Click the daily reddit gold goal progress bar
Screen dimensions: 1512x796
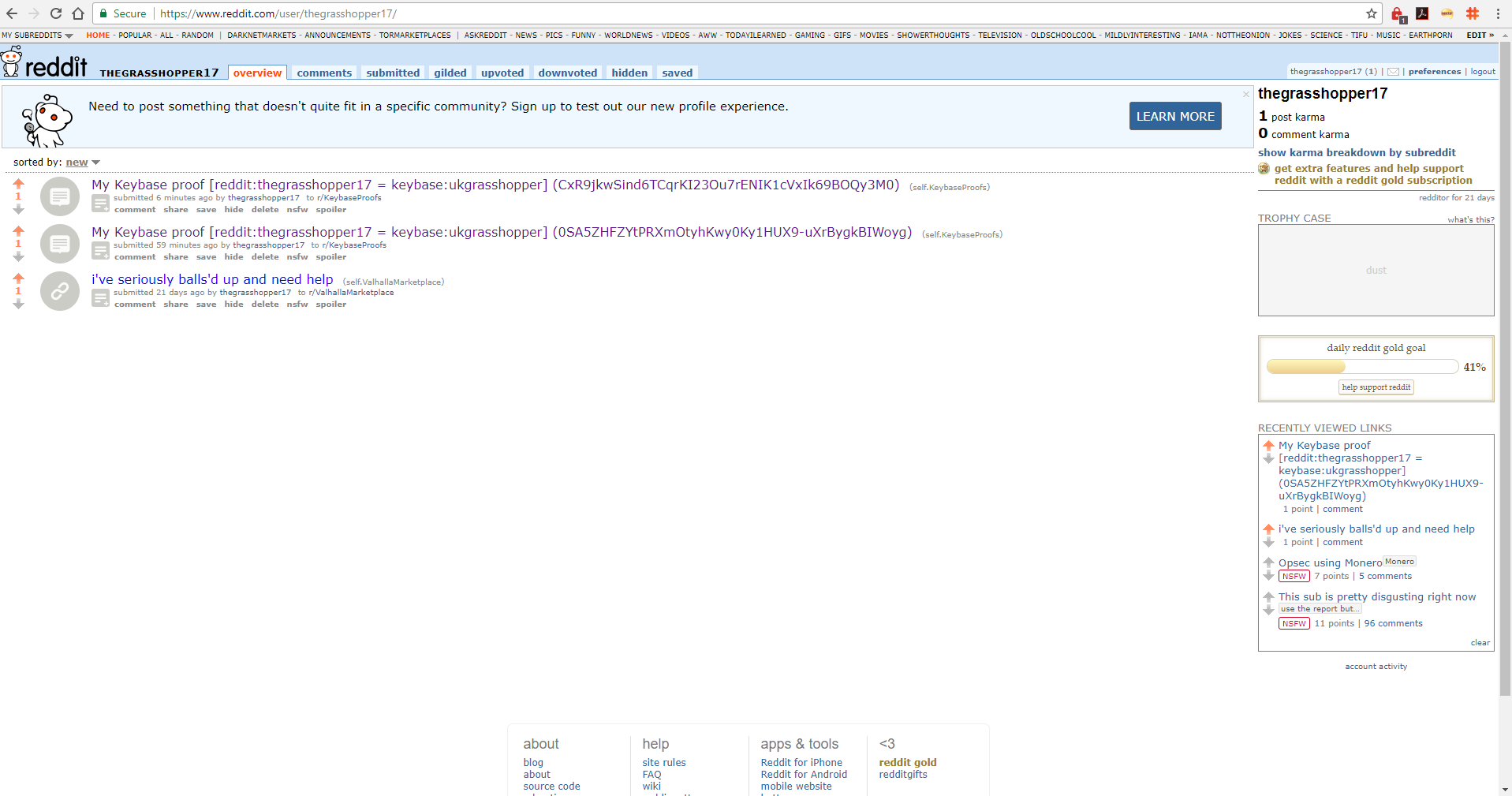point(1362,367)
